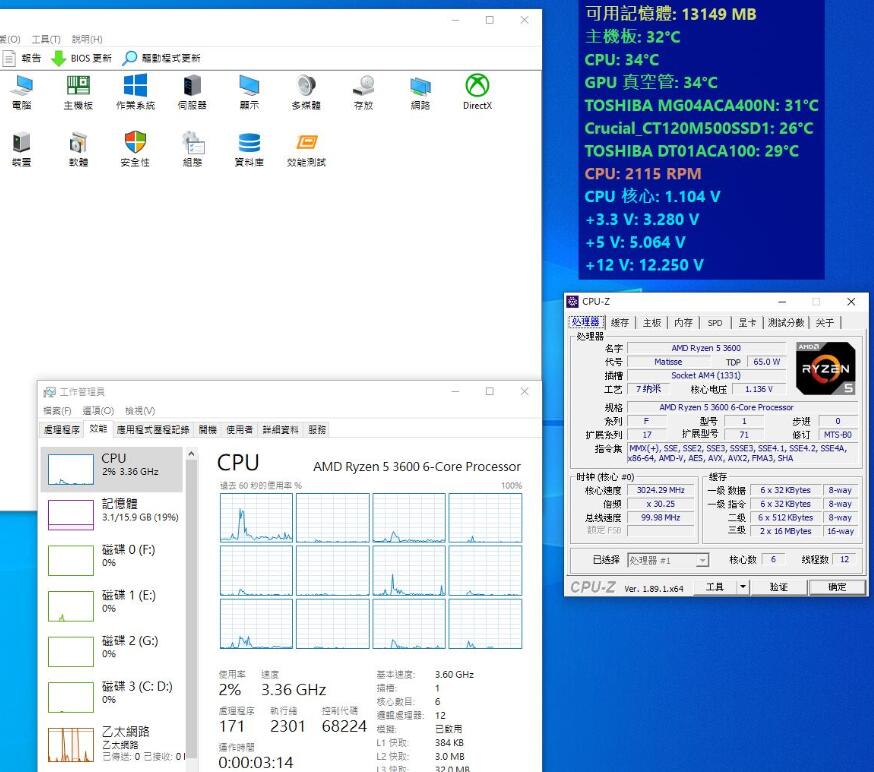The height and width of the screenshot is (772, 874).
Task: Open the 資料庫 database icon
Action: pyautogui.click(x=249, y=149)
